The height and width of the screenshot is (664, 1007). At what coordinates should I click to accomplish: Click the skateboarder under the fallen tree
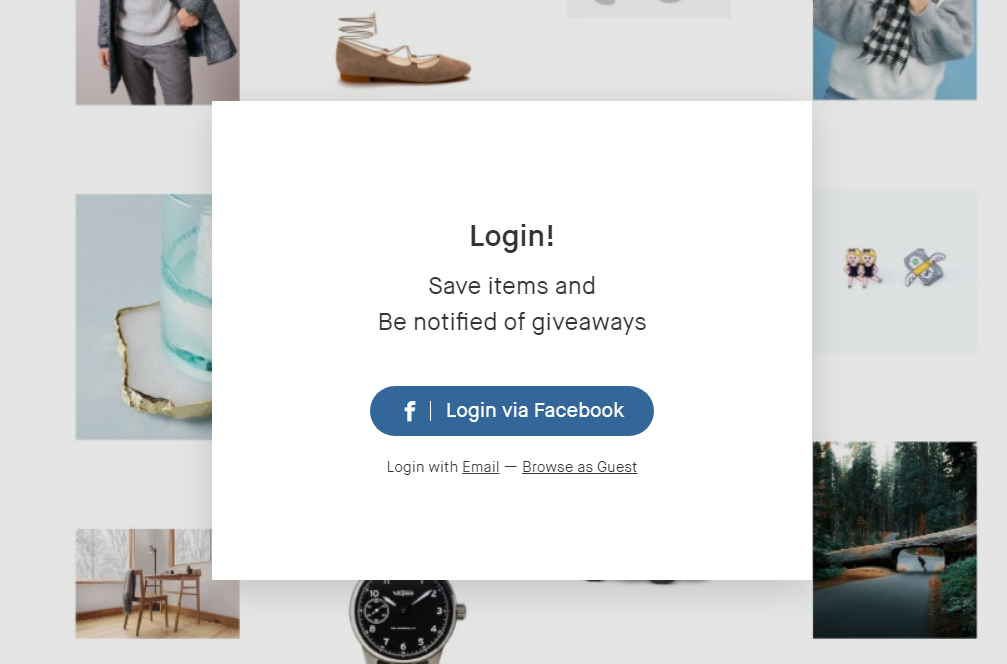click(923, 564)
